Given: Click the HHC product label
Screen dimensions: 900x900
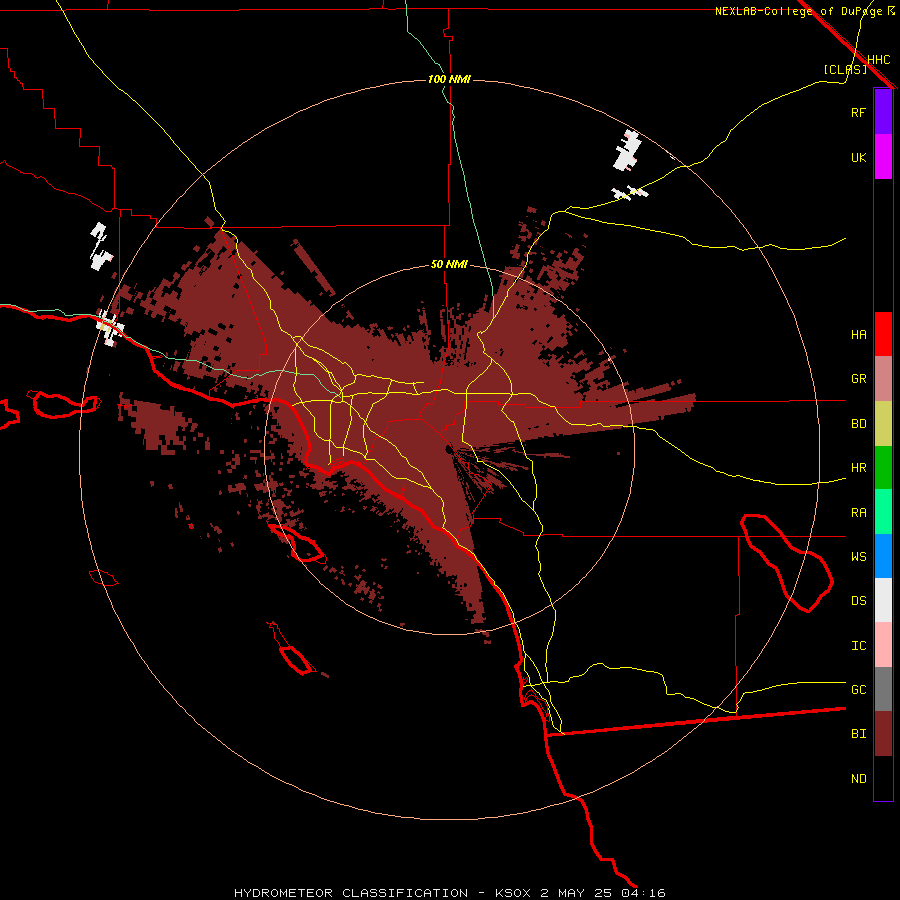Looking at the screenshot, I should (878, 60).
